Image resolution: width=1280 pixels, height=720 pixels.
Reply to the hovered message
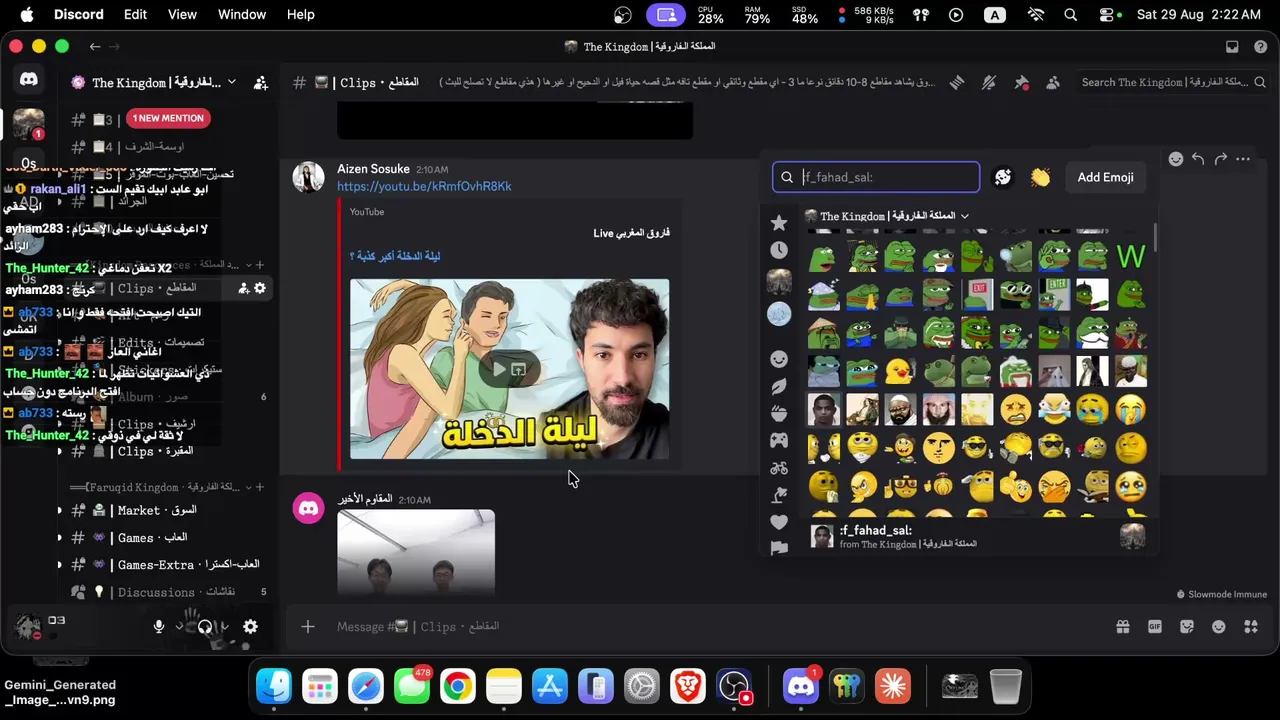[x=1198, y=159]
